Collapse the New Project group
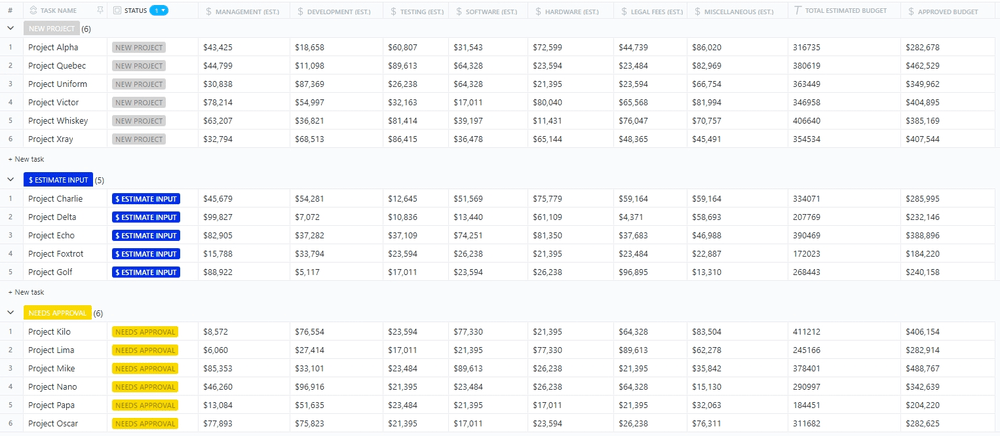The image size is (1000, 436). coord(10,29)
